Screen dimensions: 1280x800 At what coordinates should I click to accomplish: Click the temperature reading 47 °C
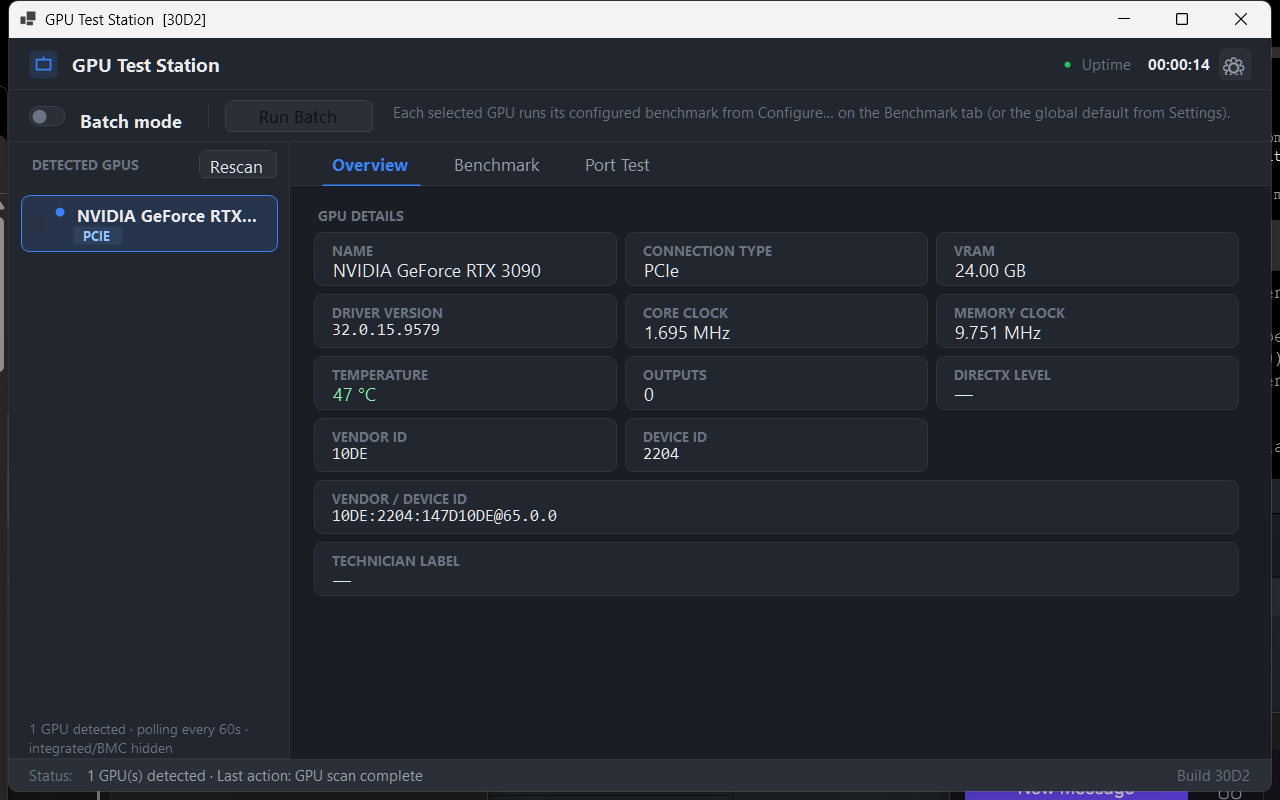coord(354,394)
